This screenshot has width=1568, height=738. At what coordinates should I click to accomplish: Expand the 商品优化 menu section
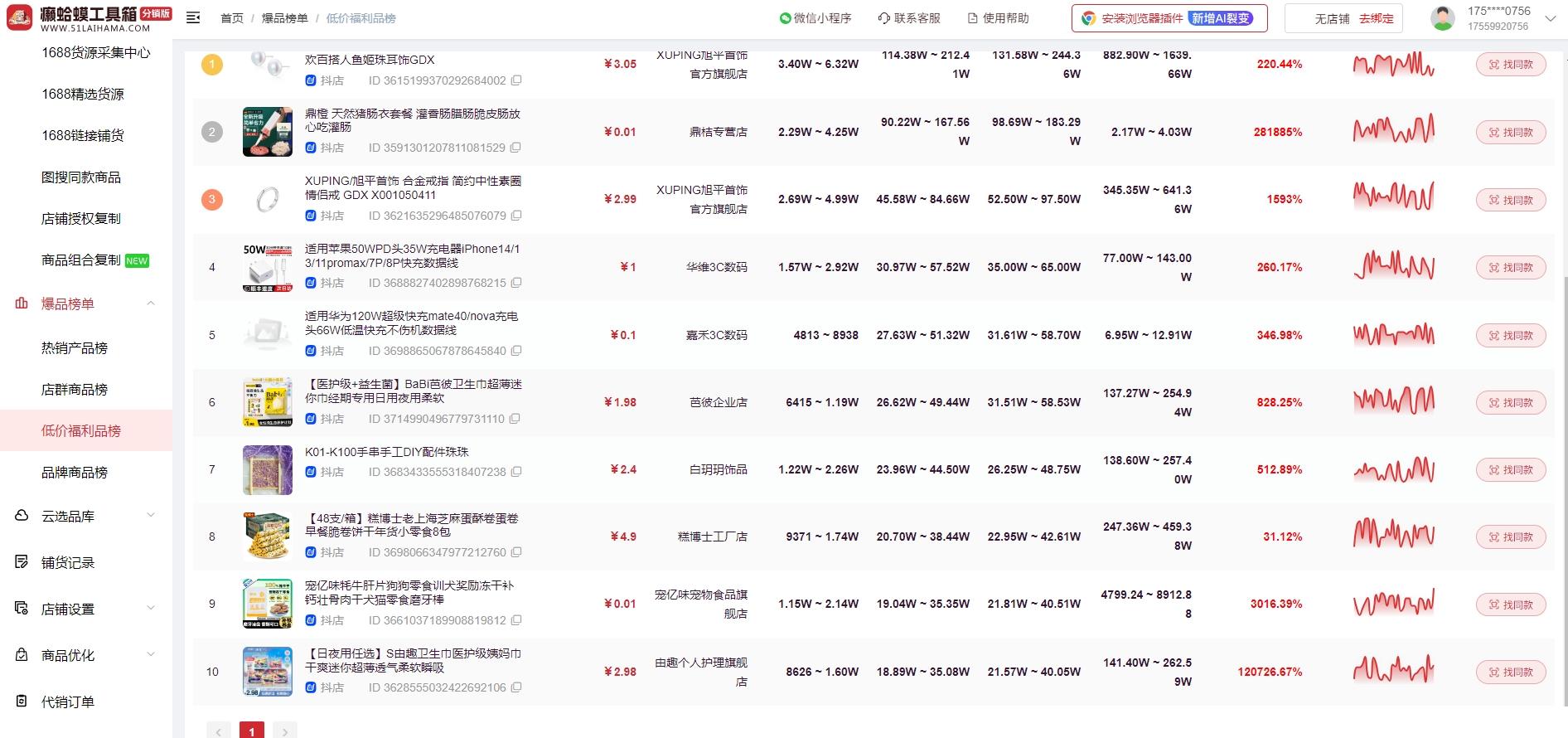(x=151, y=654)
